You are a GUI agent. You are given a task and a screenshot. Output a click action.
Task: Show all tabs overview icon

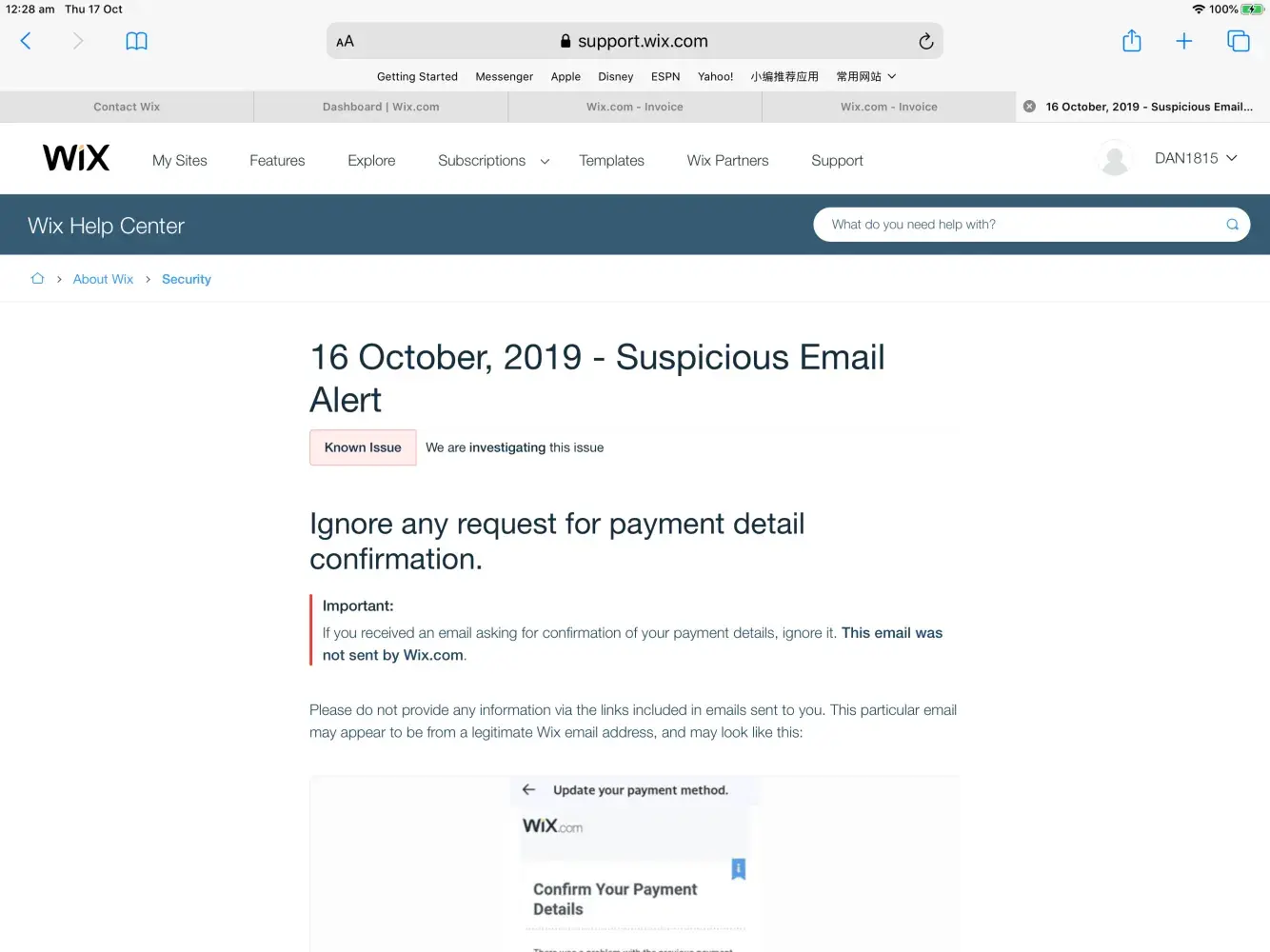tap(1238, 41)
